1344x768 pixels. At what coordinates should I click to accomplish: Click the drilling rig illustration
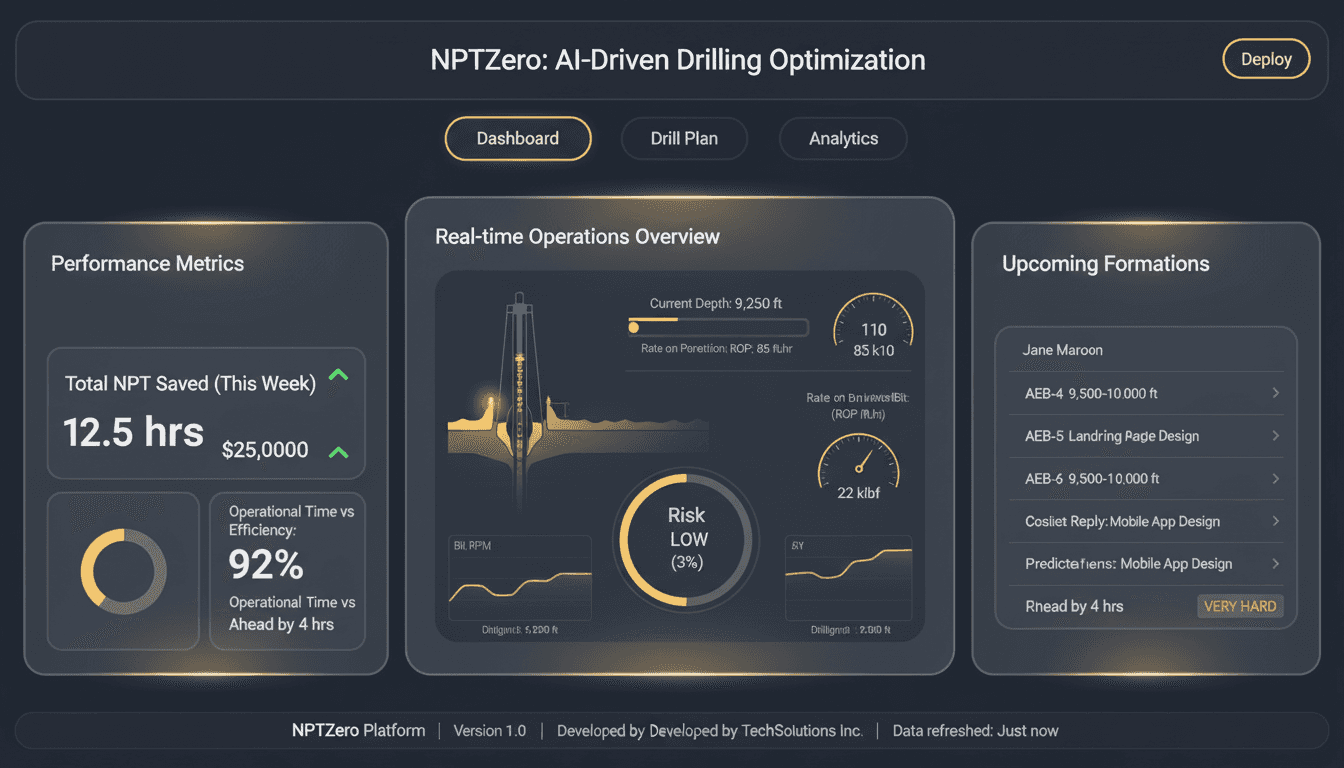click(520, 400)
